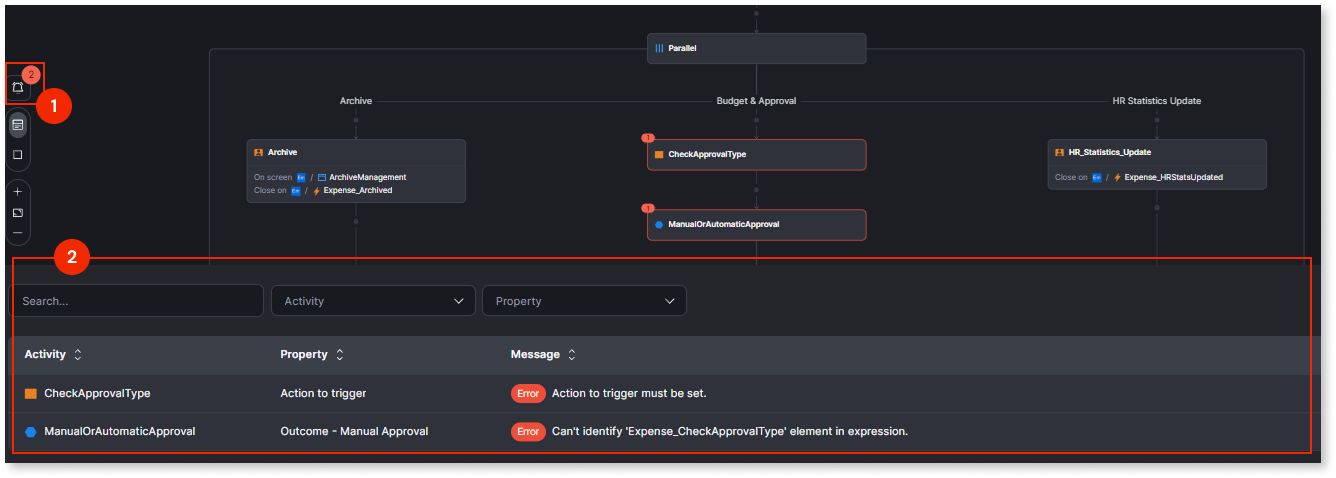This screenshot has height=478, width=1336.
Task: Open the Activity filter dropdown
Action: click(x=373, y=301)
